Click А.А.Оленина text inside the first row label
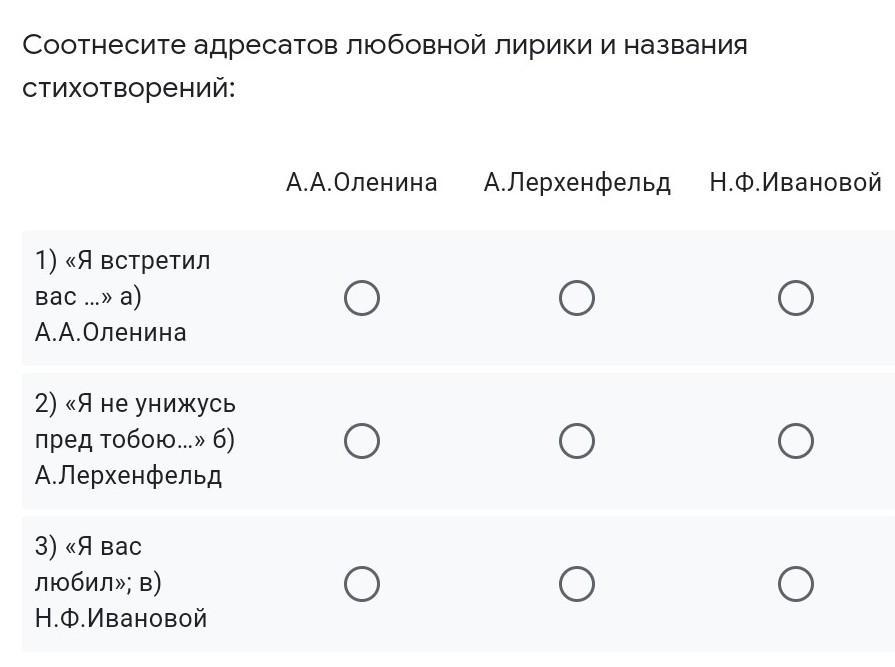 tap(111, 332)
